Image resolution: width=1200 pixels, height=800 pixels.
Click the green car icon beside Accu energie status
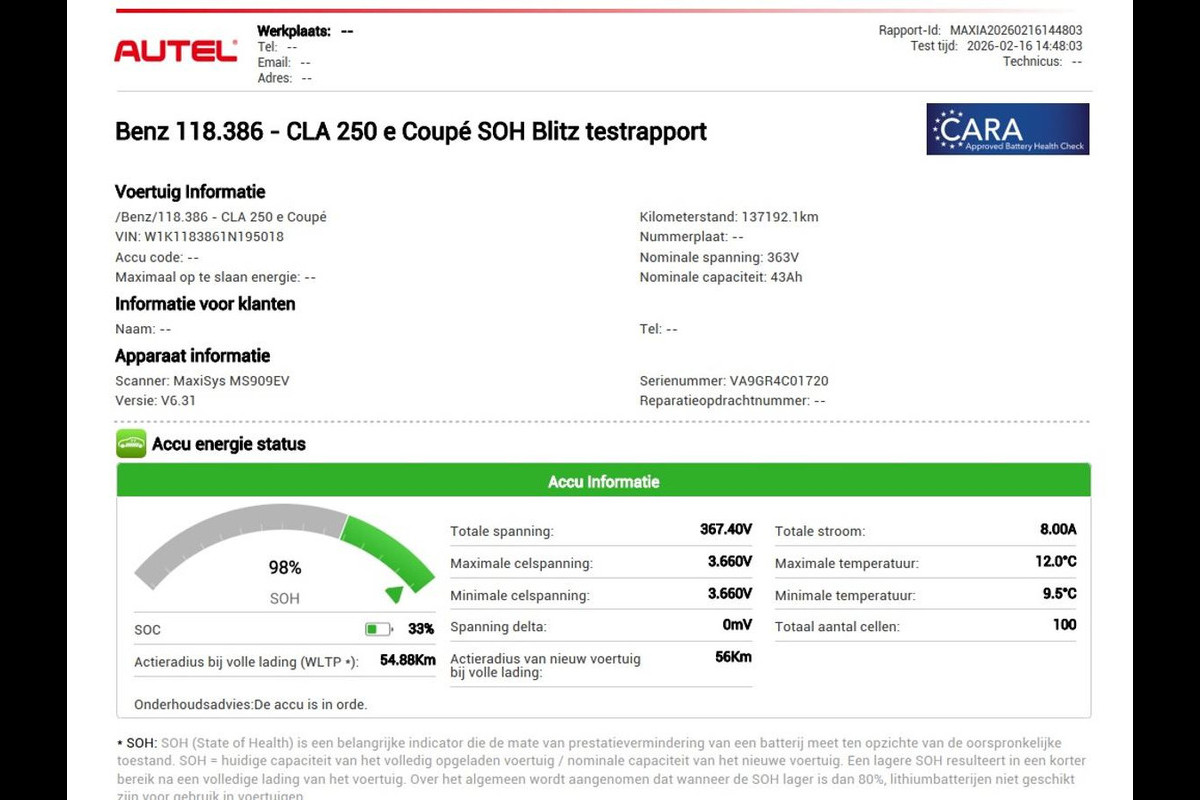(x=131, y=444)
